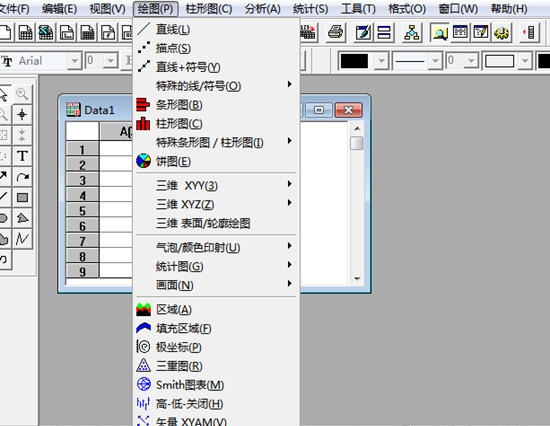Select the rectangle drawing tool
550x426 pixels.
(x=22, y=198)
